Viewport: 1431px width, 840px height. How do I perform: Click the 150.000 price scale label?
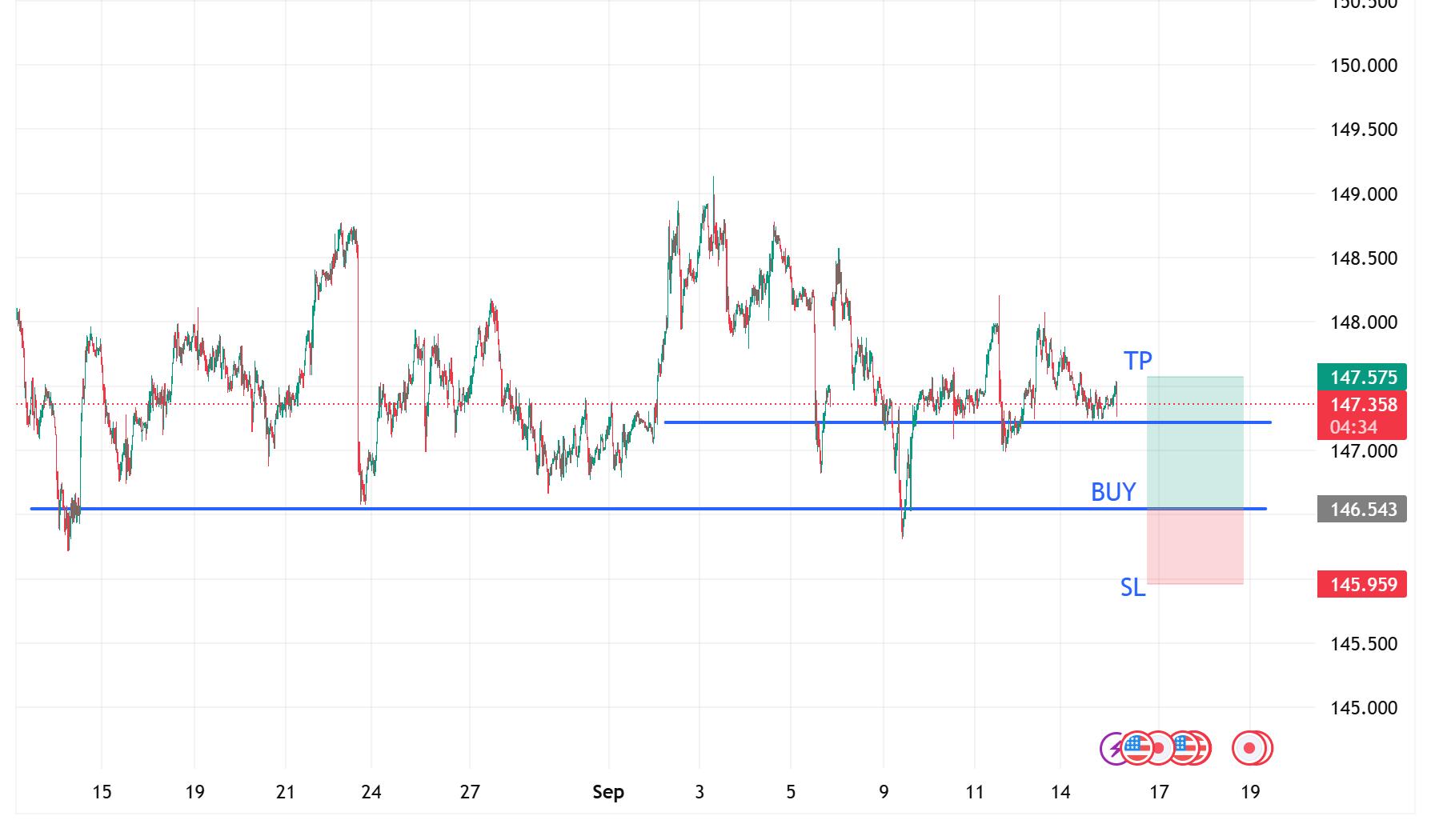click(x=1363, y=66)
